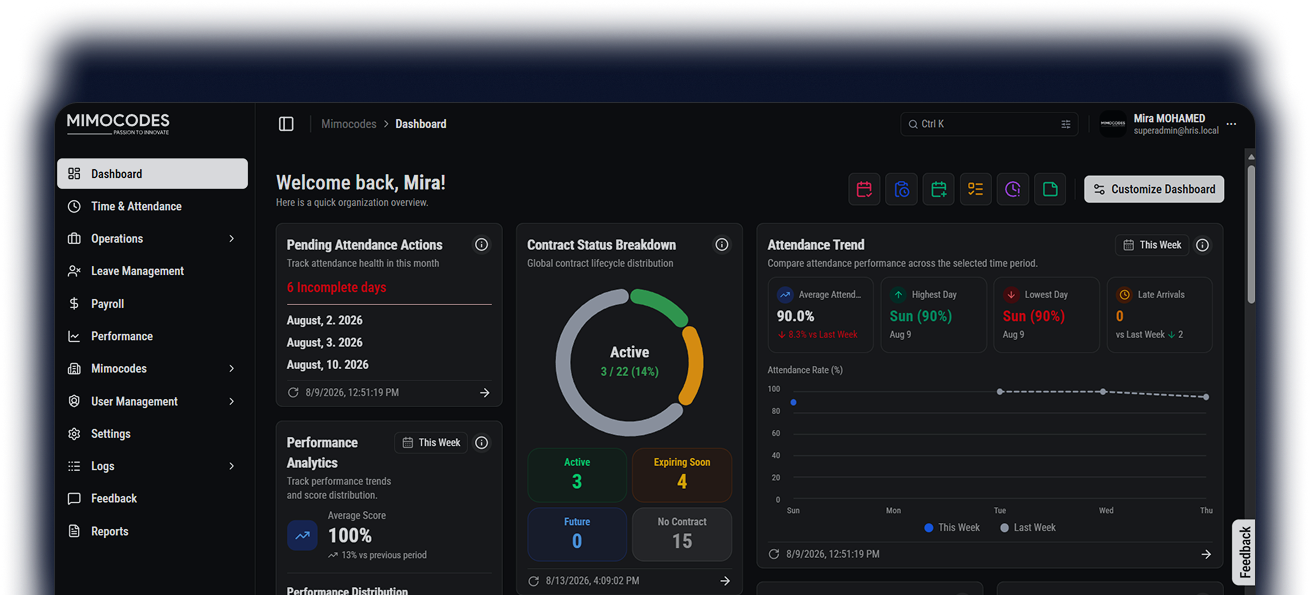Click the blue clipboard-clock quick action icon
Screen dimensions: 1310x595
click(901, 189)
